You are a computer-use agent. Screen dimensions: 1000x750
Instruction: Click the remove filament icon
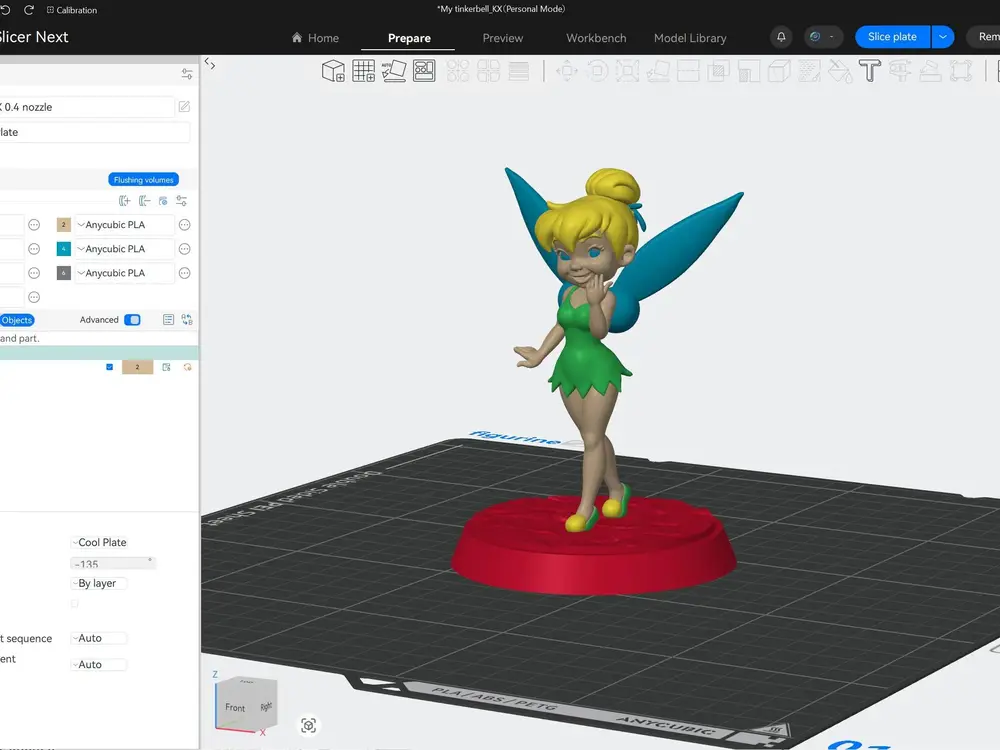[144, 201]
